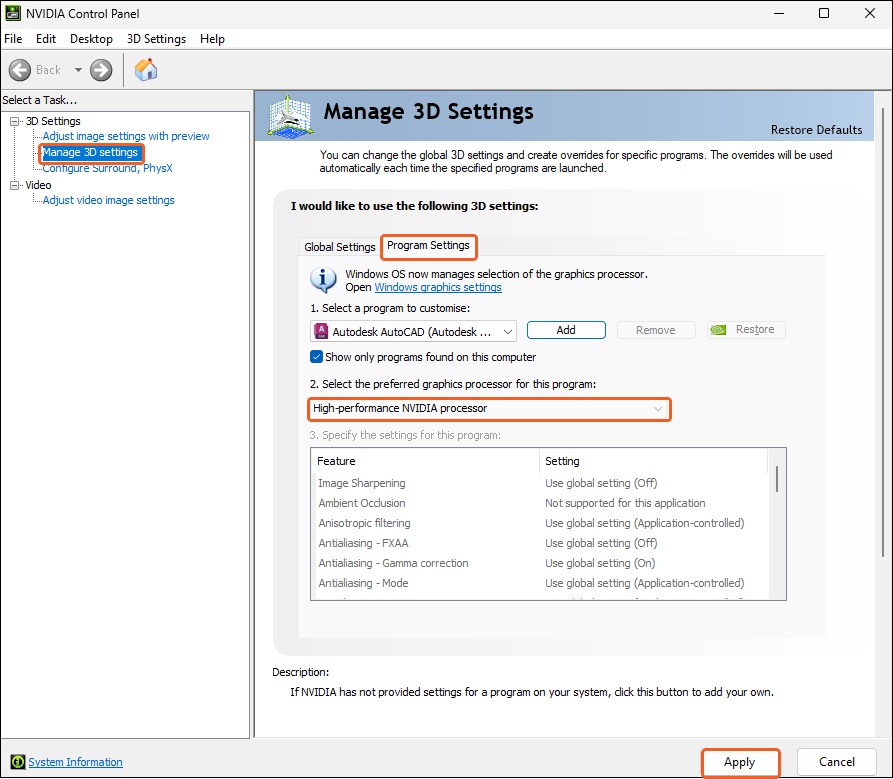The width and height of the screenshot is (893, 779).
Task: Click the Forward arrow icon
Action: coord(101,70)
